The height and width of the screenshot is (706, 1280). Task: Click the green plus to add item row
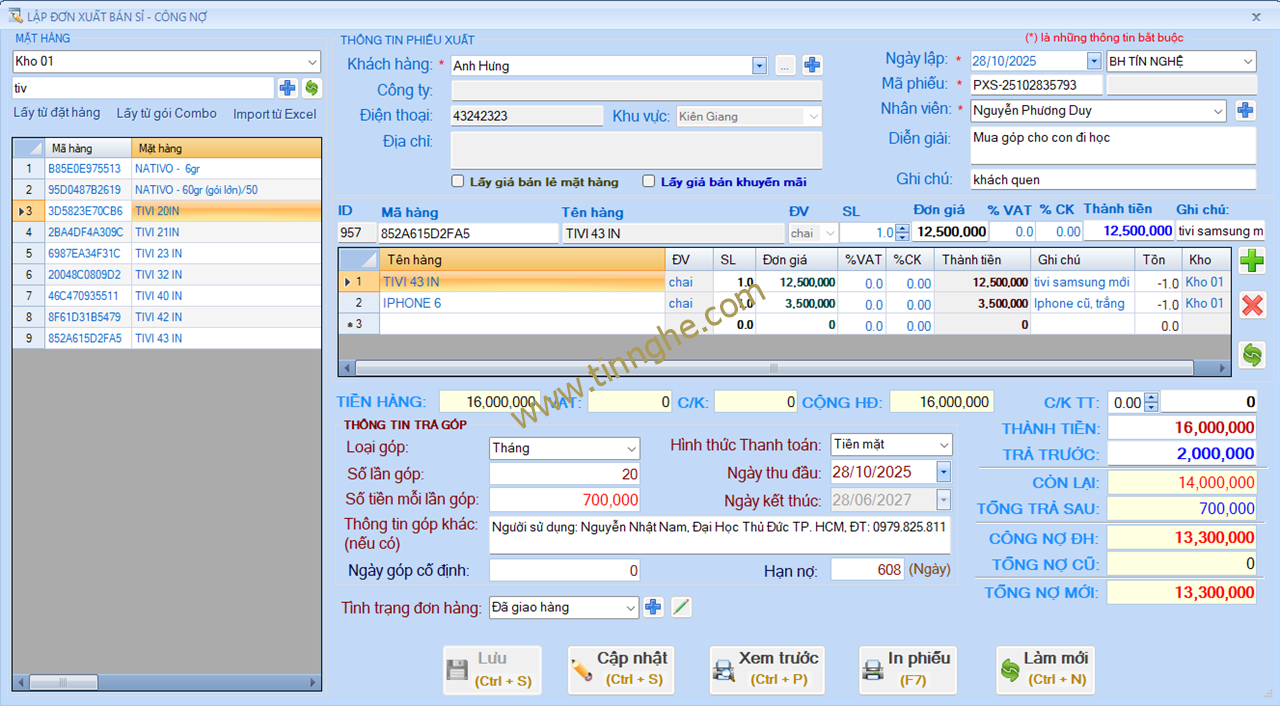click(x=1251, y=261)
